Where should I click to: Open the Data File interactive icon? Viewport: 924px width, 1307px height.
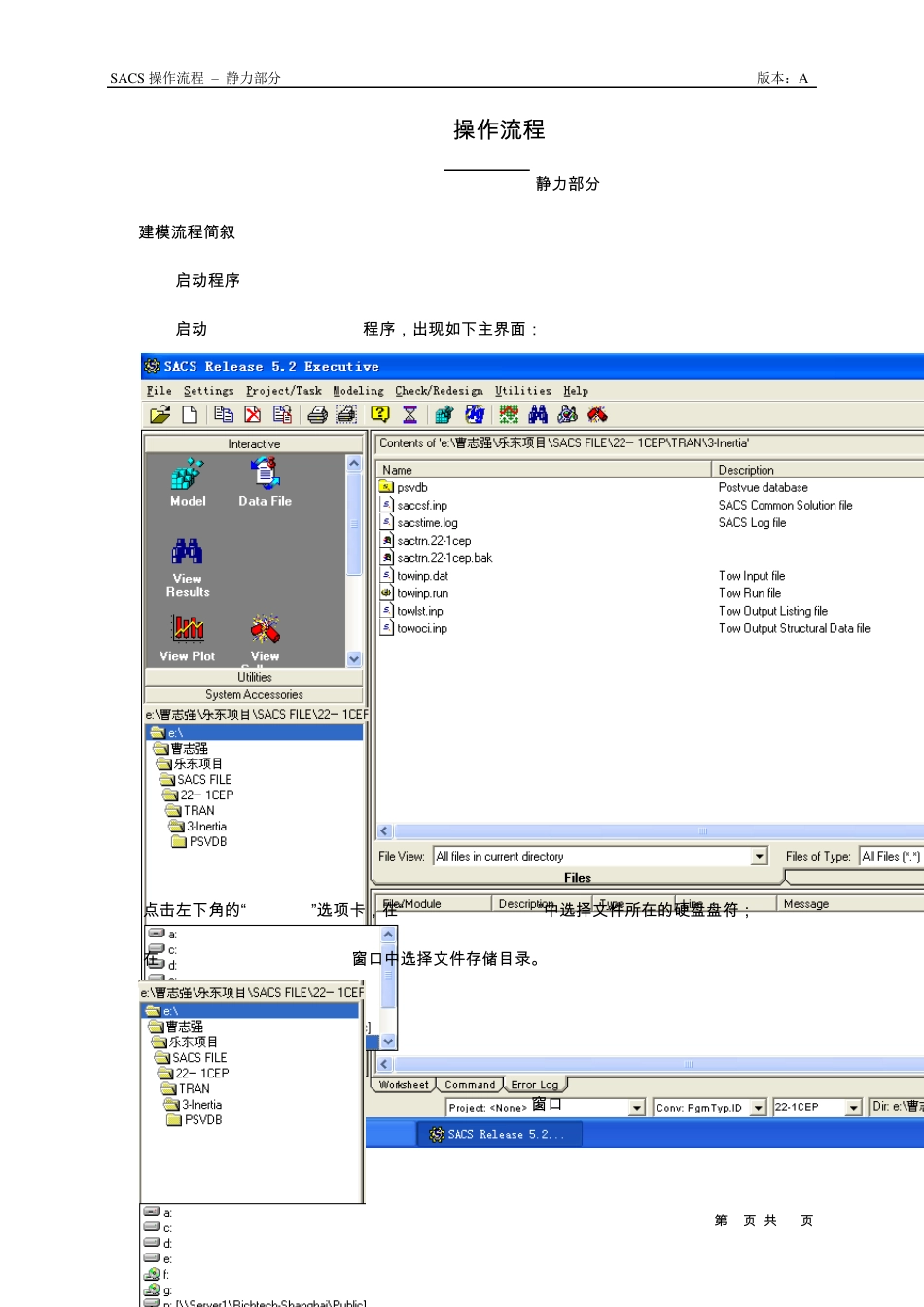266,483
